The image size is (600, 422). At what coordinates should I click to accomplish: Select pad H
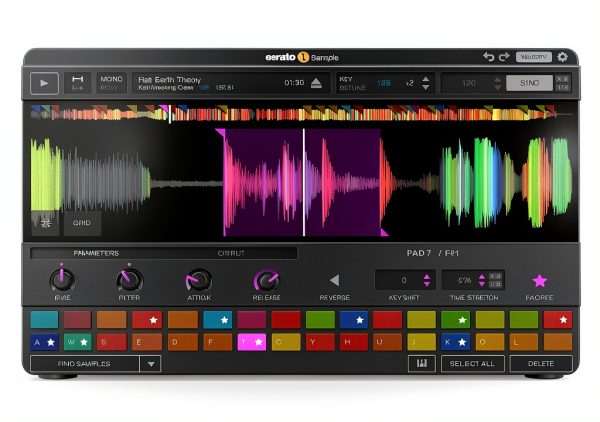pos(354,342)
